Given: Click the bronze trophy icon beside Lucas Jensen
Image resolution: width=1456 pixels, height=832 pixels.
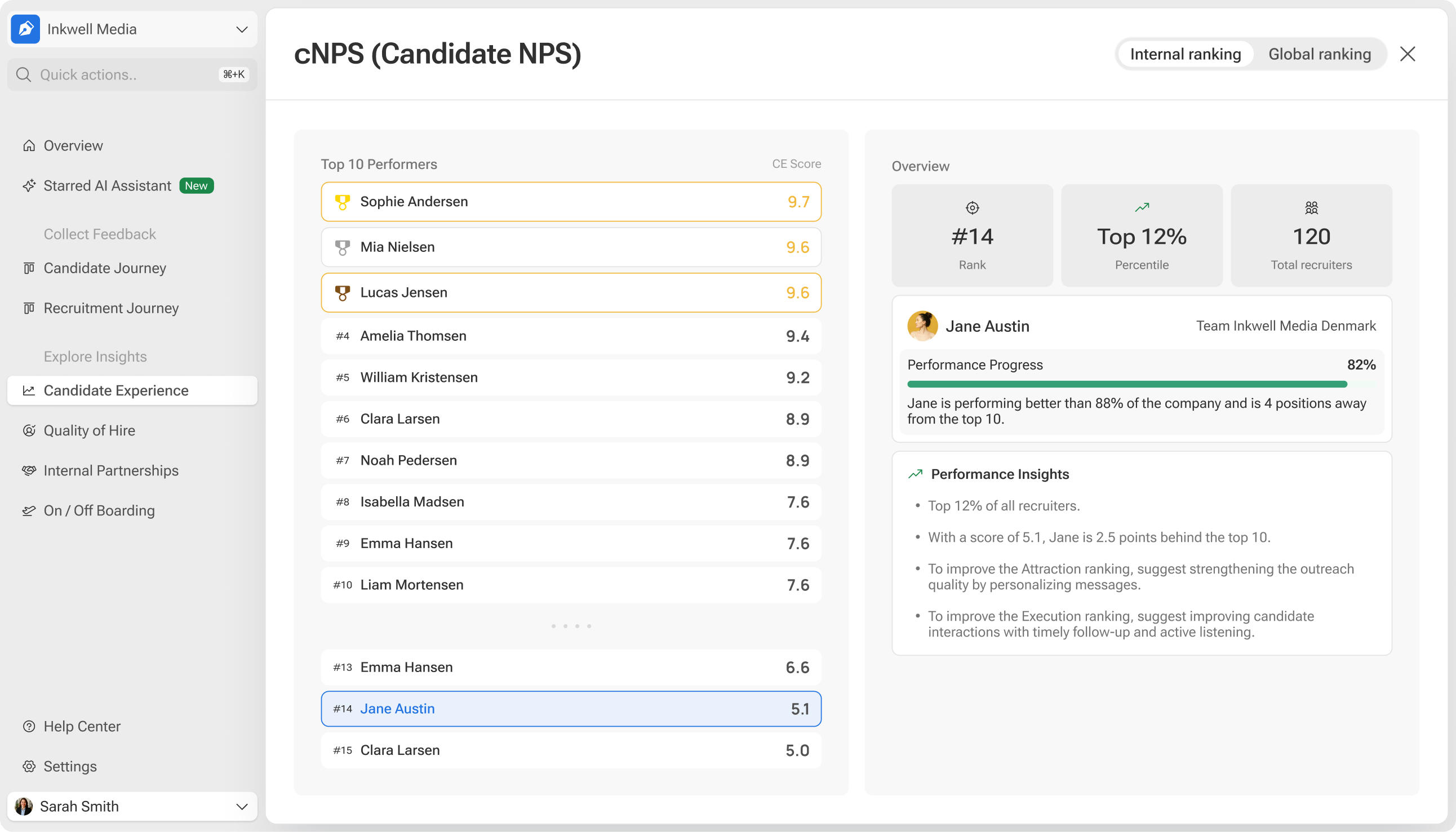Looking at the screenshot, I should click(x=342, y=292).
